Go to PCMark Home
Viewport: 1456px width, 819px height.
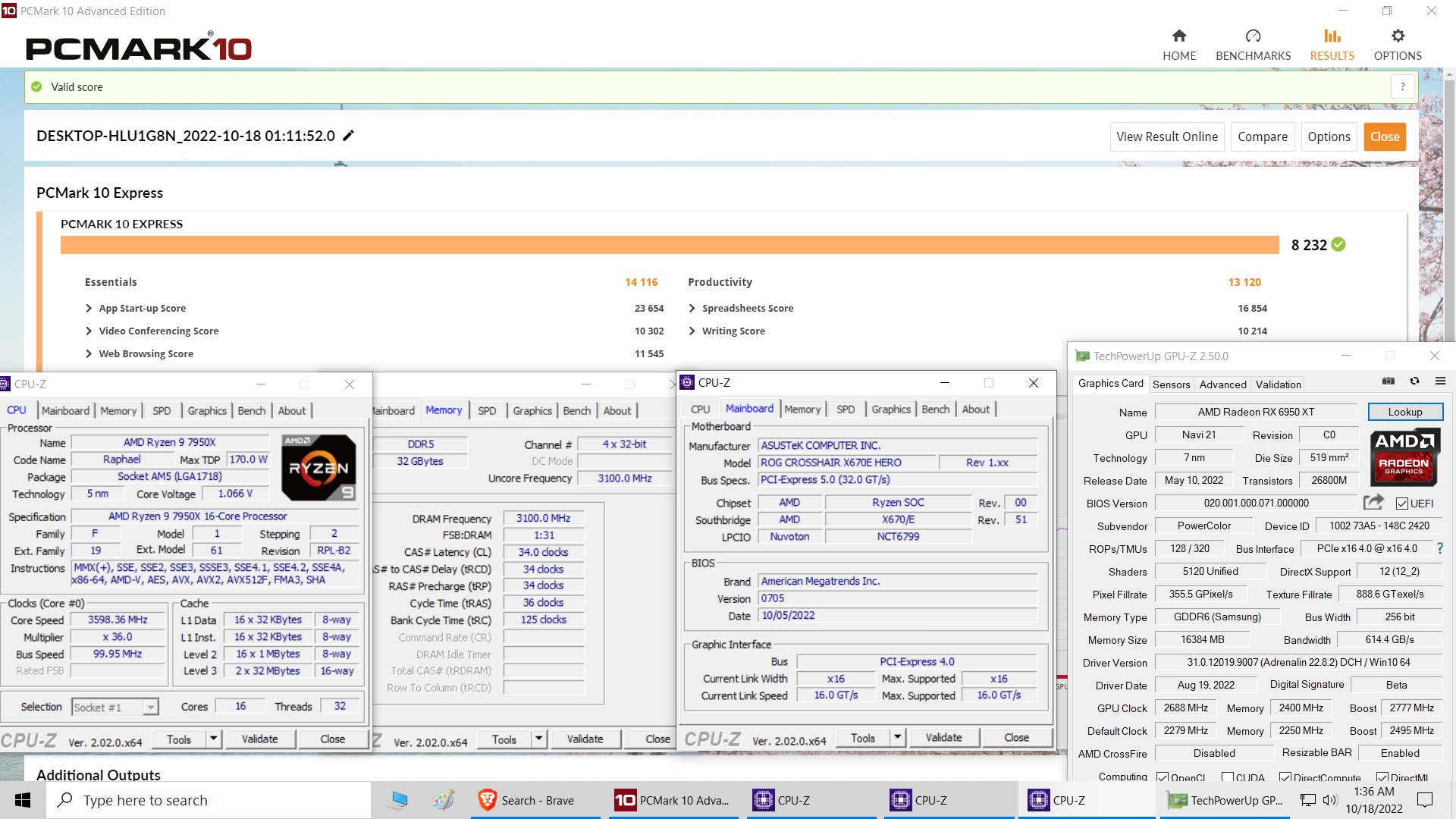pos(1179,45)
